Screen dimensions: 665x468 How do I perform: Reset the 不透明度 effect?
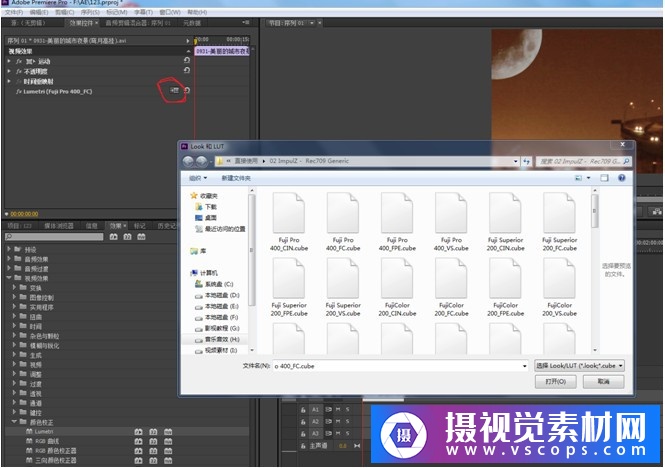point(187,70)
